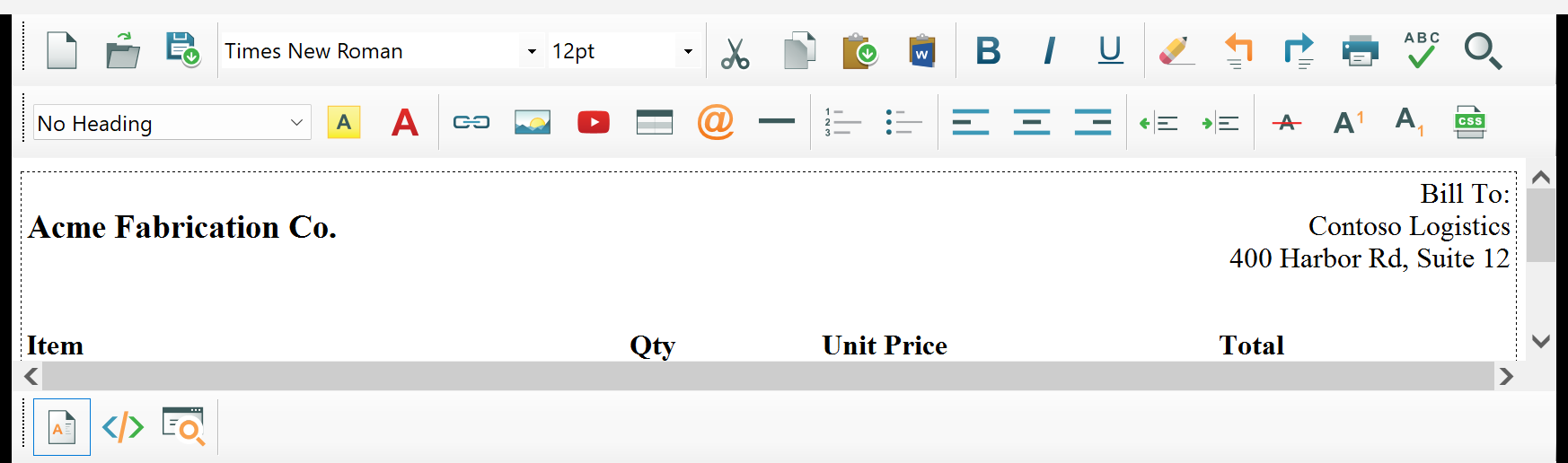
Task: Choose red font color A
Action: [405, 122]
